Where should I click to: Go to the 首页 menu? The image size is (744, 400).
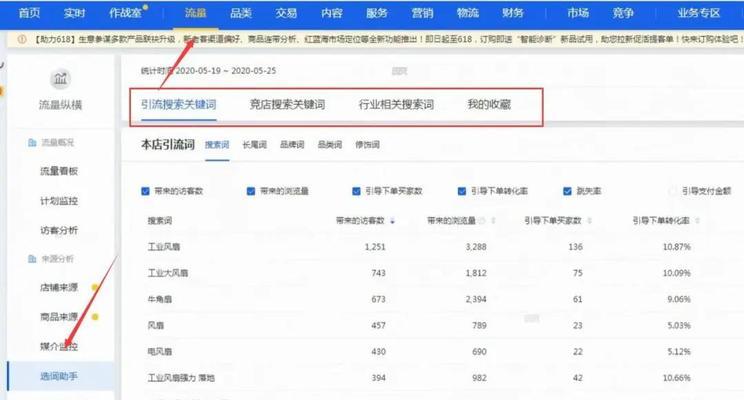pos(29,13)
